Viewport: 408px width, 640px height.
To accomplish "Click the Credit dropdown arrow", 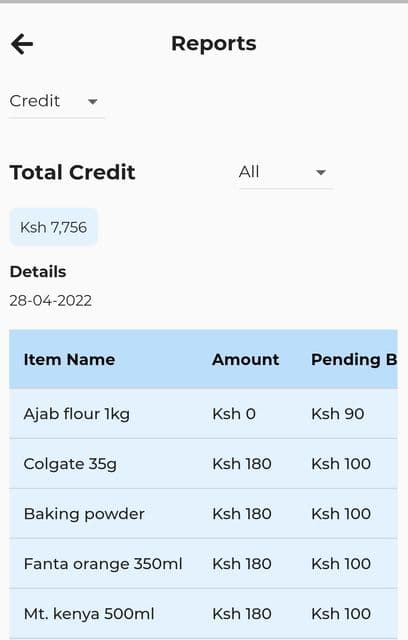I will click(93, 102).
